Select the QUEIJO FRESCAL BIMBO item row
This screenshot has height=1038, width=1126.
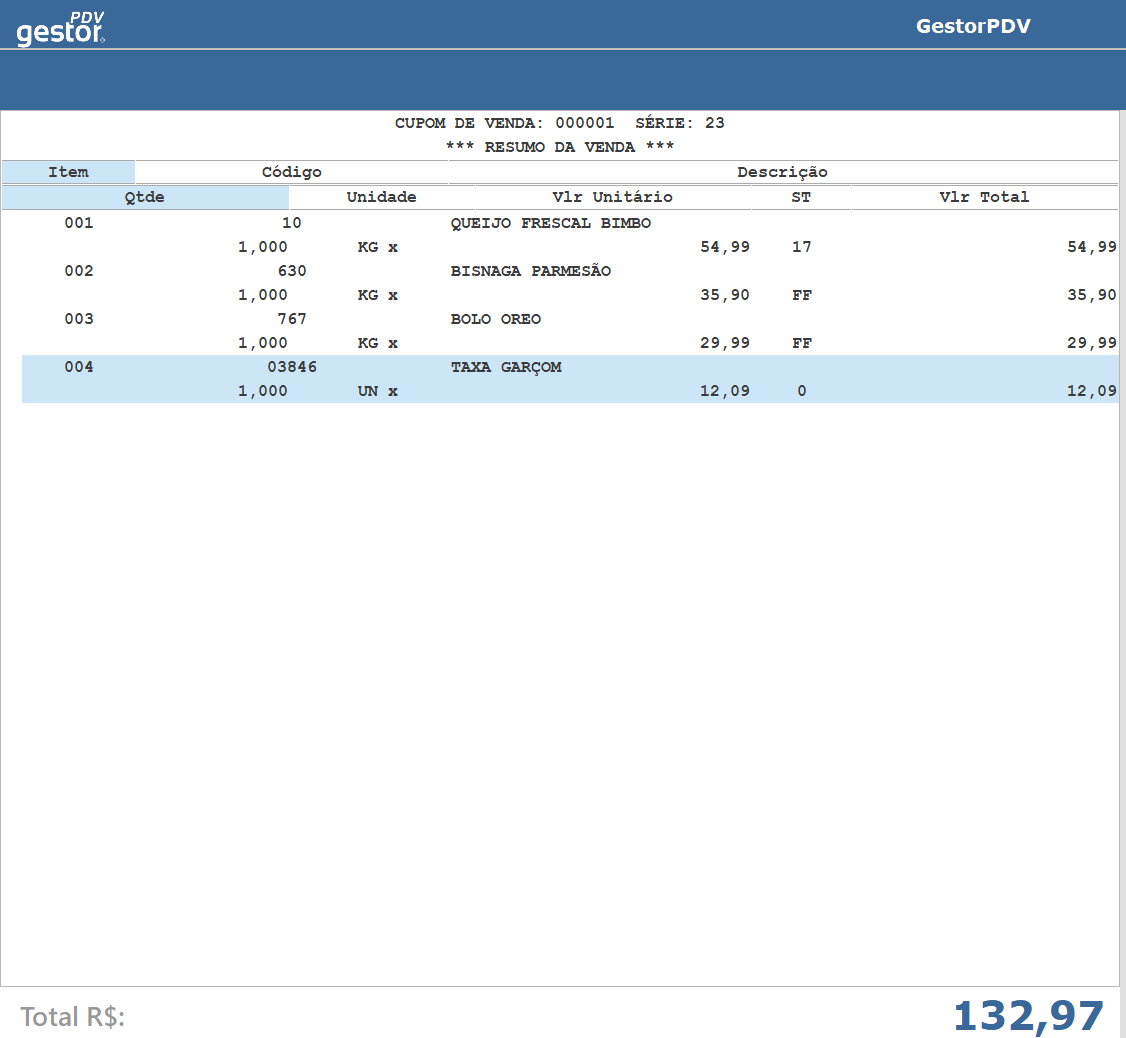[550, 223]
